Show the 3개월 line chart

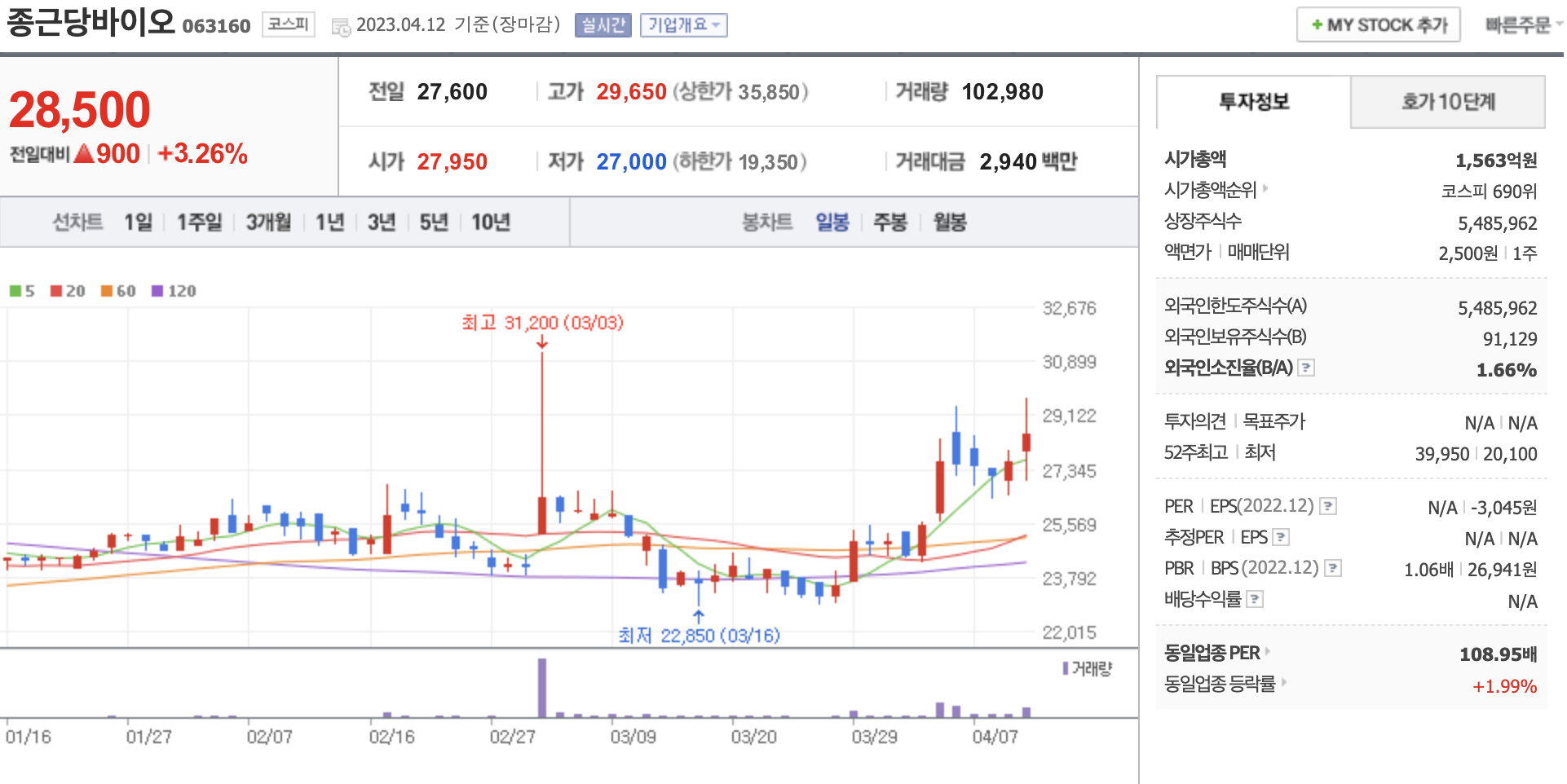tap(268, 222)
